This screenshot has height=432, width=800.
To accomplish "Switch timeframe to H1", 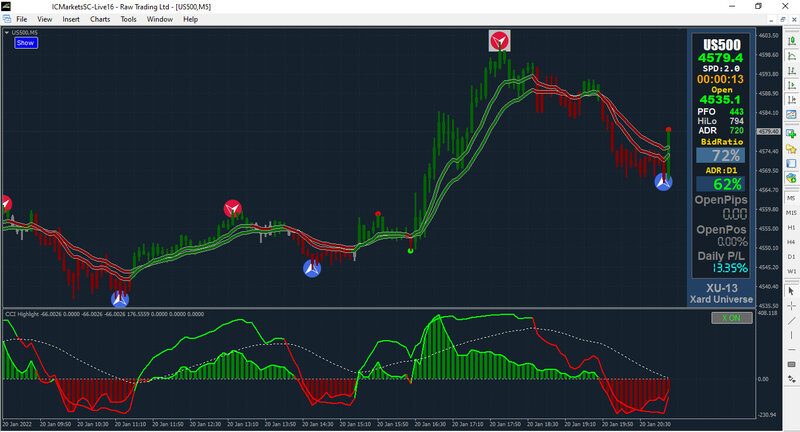I will point(791,227).
